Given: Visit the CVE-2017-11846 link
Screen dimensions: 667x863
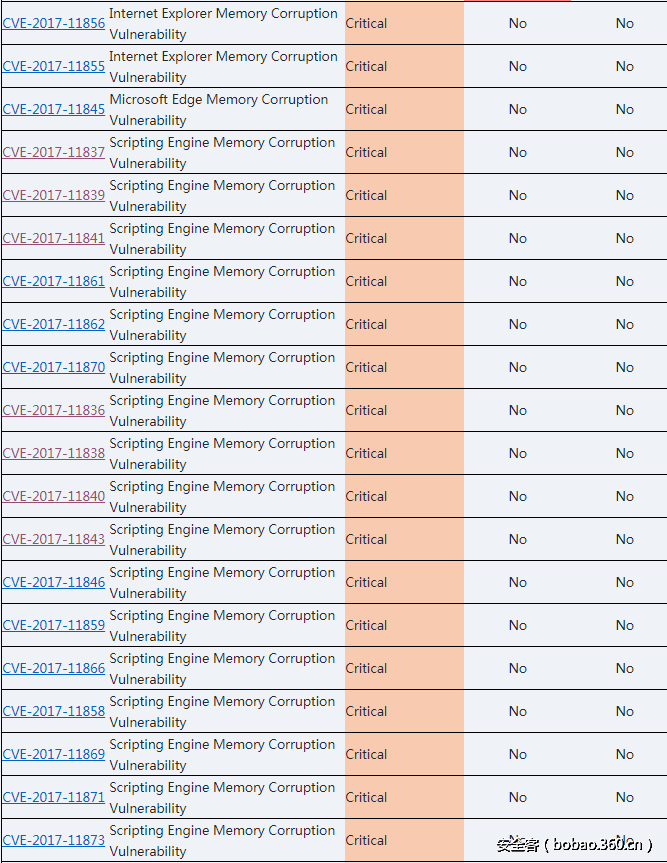Looking at the screenshot, I should point(53,583).
